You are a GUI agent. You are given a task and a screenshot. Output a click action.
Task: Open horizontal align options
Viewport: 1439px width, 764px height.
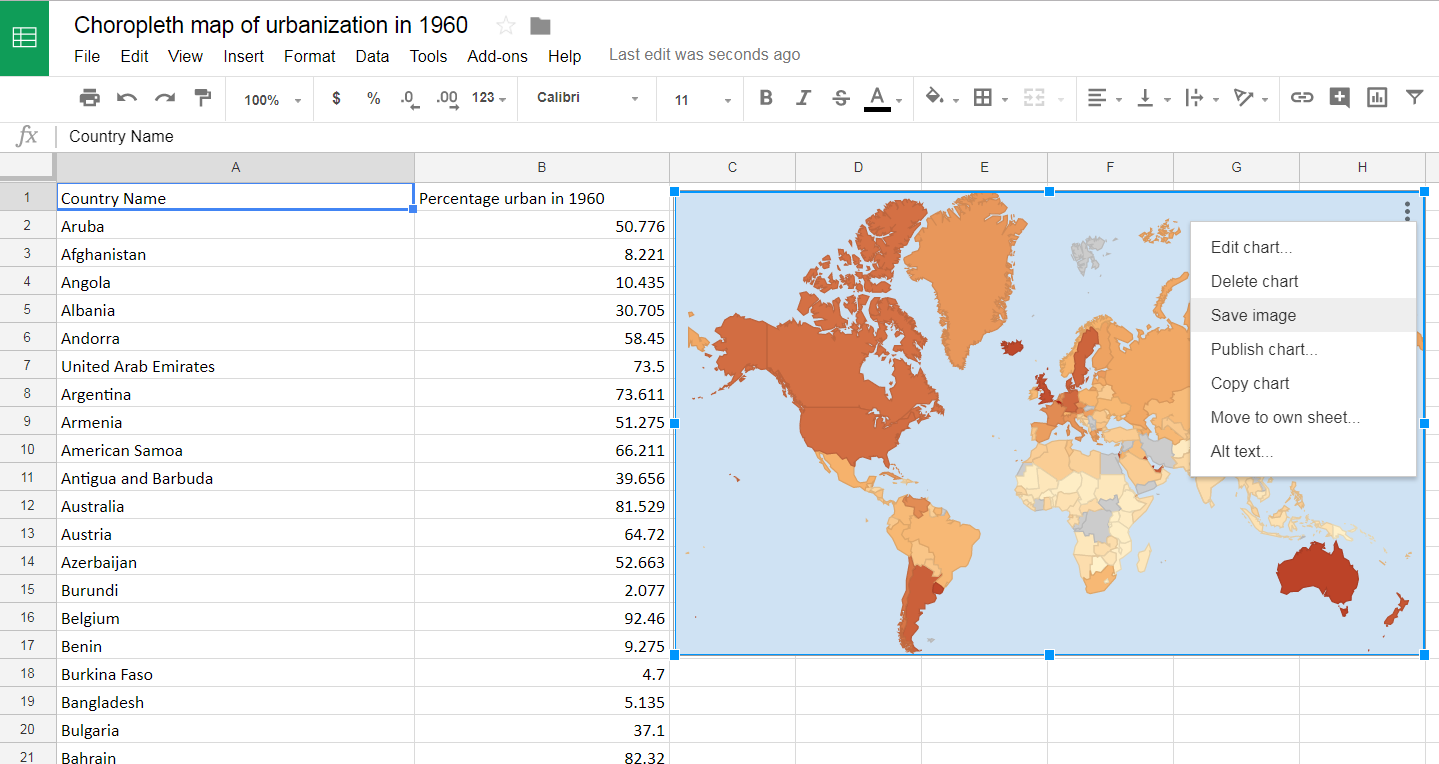point(1097,98)
